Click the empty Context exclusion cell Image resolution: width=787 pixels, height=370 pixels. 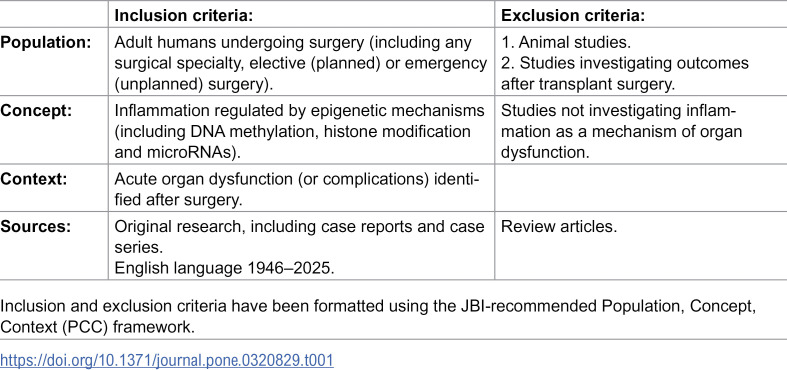point(641,189)
